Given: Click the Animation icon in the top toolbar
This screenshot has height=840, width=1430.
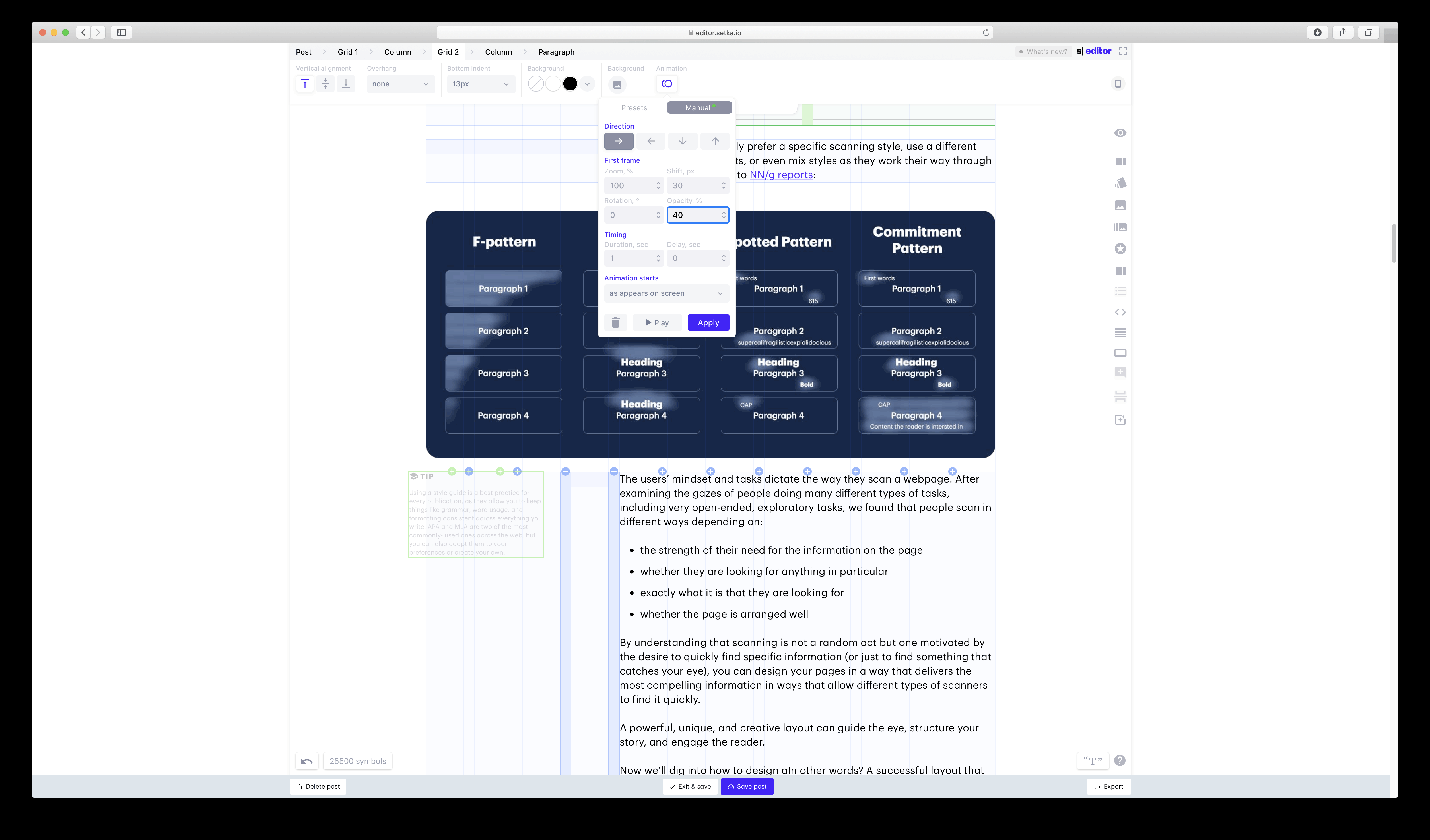Looking at the screenshot, I should 667,83.
